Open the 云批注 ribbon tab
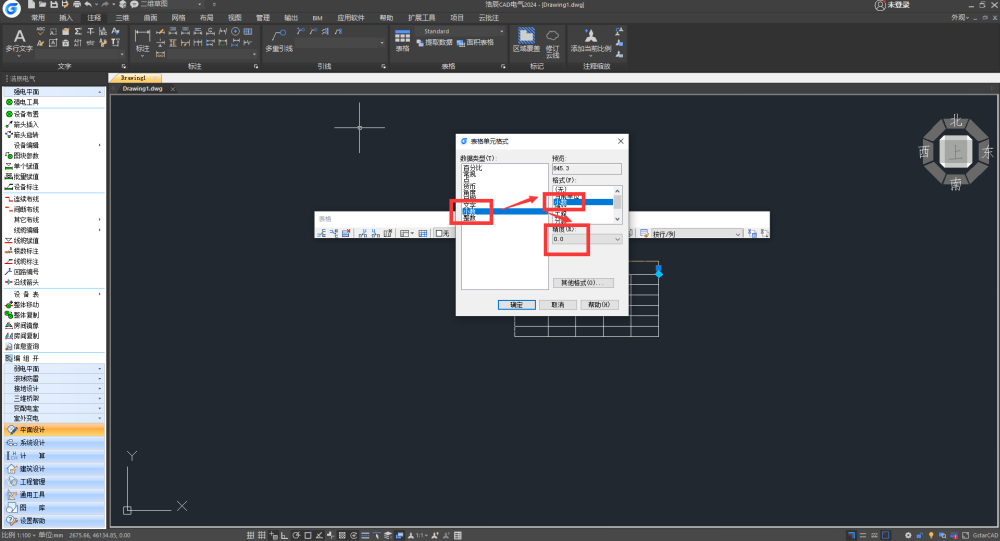The width and height of the screenshot is (1000, 541). [489, 18]
